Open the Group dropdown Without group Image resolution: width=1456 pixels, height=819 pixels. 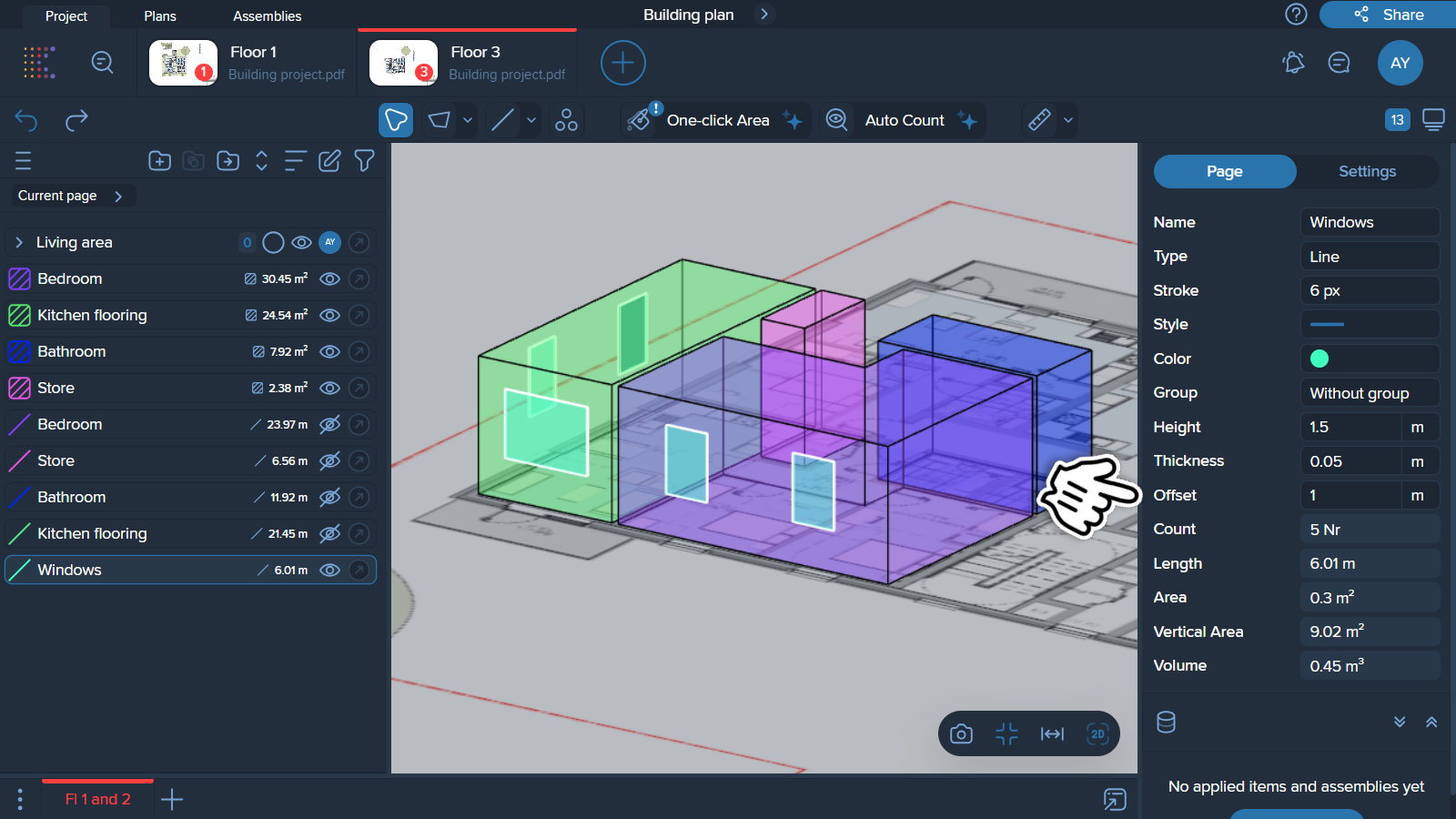click(1370, 393)
